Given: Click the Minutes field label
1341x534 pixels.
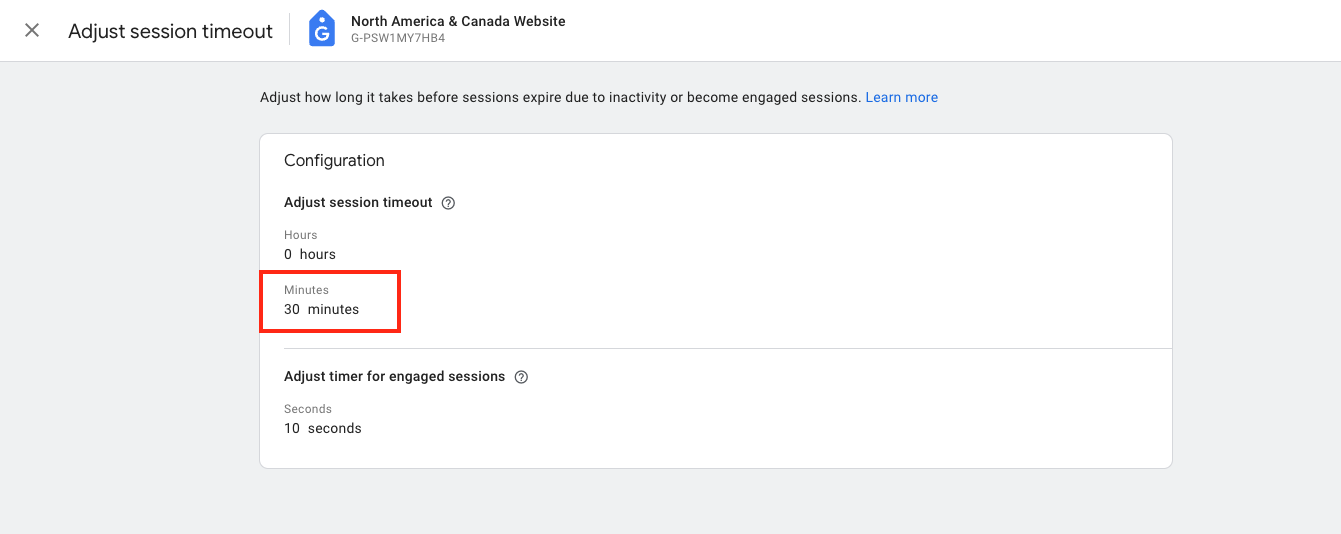Looking at the screenshot, I should (306, 290).
